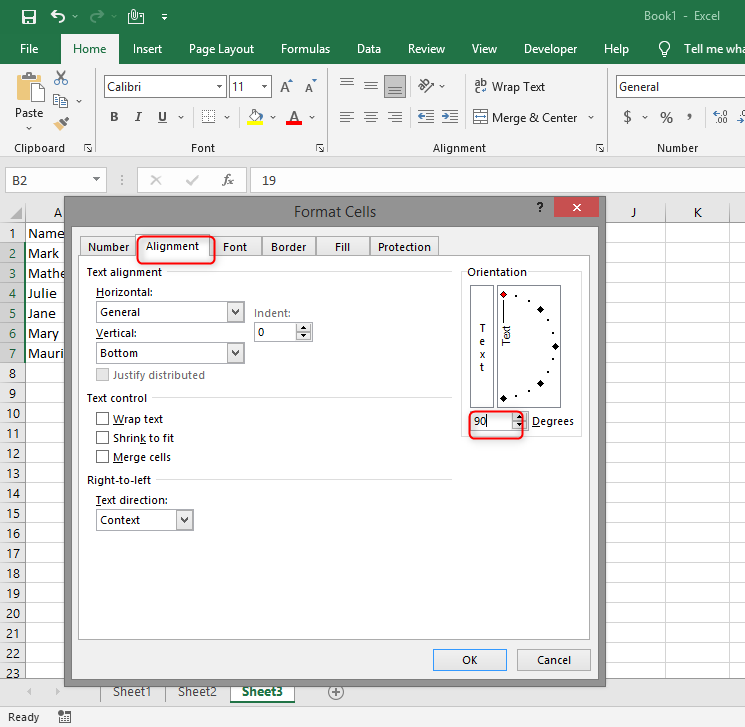Click the Save icon in quick access toolbar
The height and width of the screenshot is (727, 745).
[29, 17]
